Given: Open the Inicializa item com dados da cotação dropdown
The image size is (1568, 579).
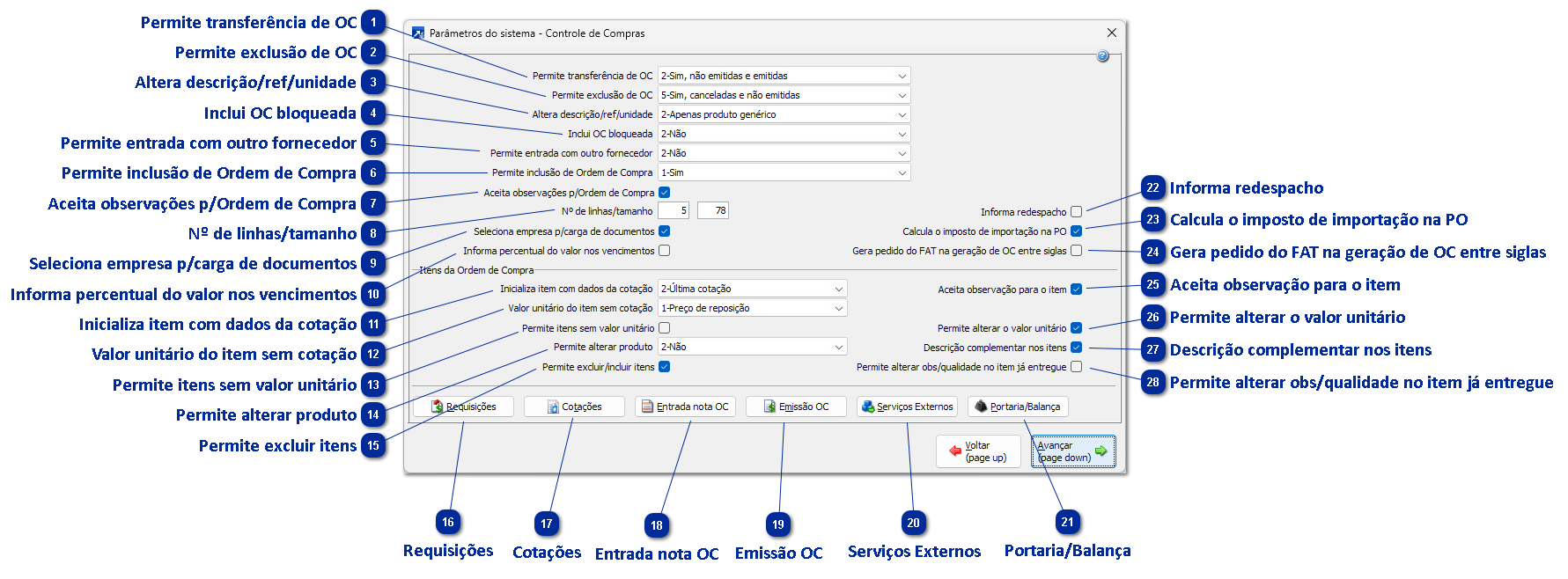Looking at the screenshot, I should (752, 289).
